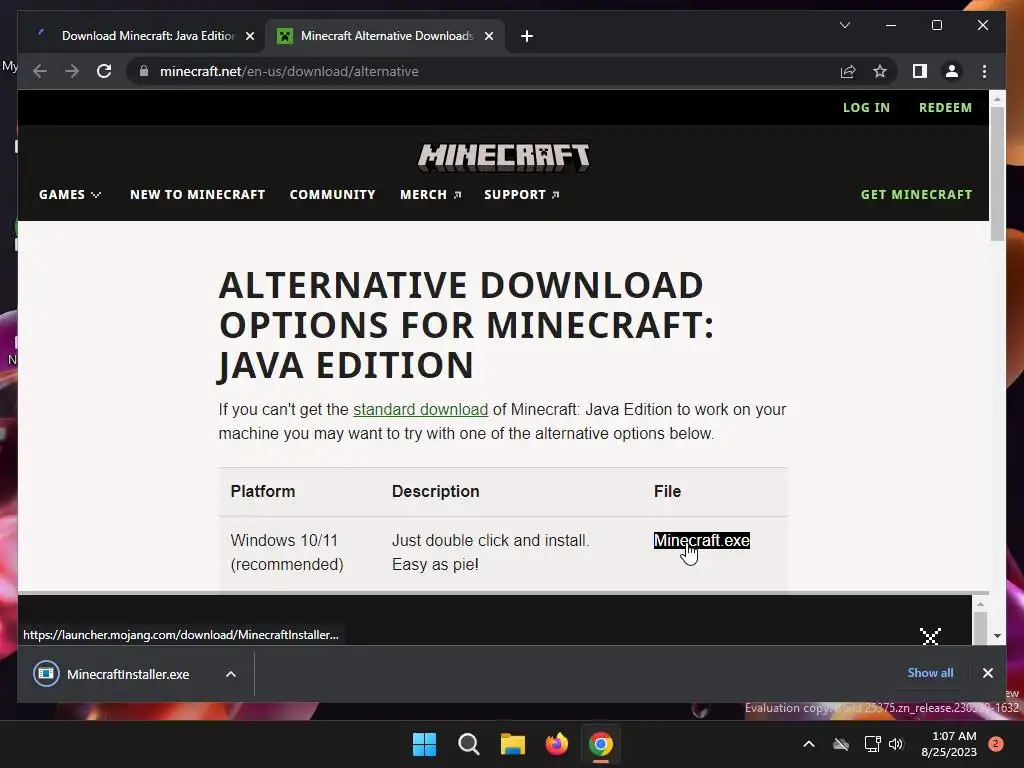The width and height of the screenshot is (1024, 768).
Task: Click the REDEEM link
Action: click(945, 107)
